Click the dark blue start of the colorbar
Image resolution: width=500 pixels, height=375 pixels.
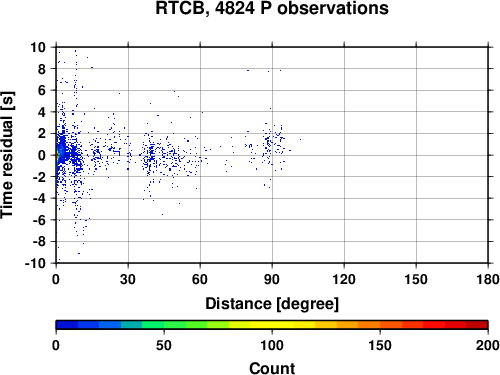[67, 325]
